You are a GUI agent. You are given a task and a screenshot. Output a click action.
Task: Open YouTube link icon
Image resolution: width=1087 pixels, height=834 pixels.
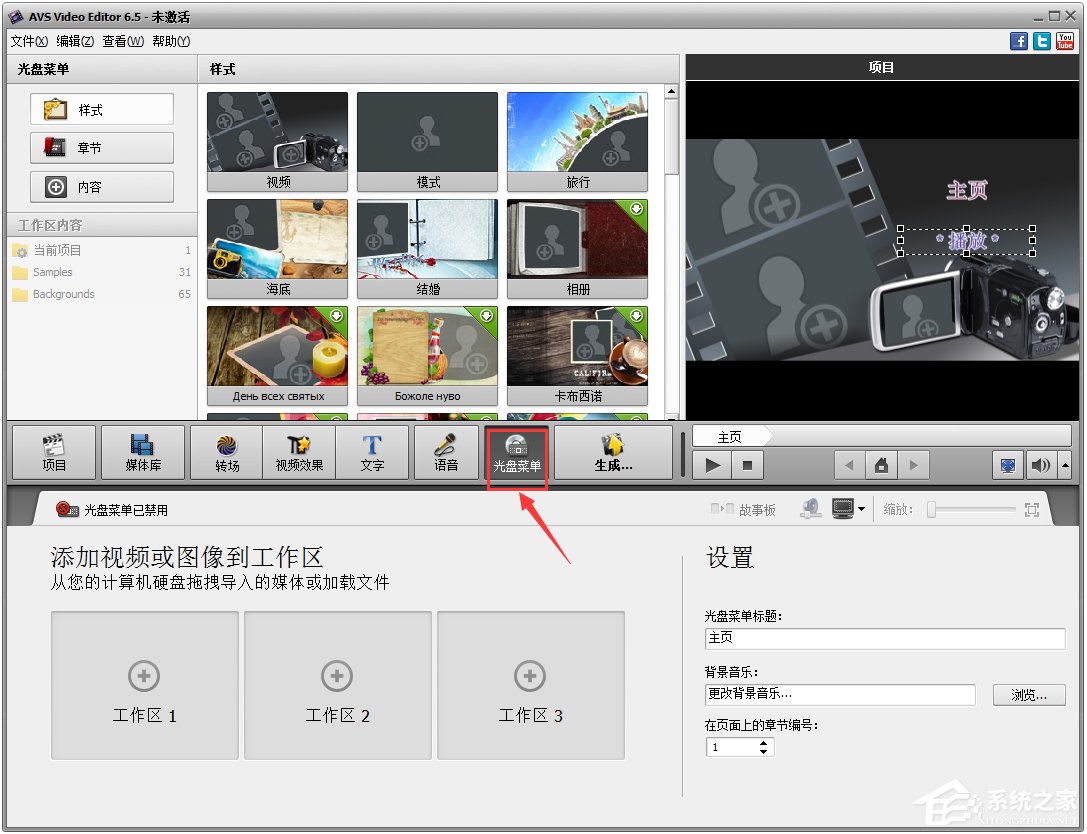pyautogui.click(x=1065, y=41)
